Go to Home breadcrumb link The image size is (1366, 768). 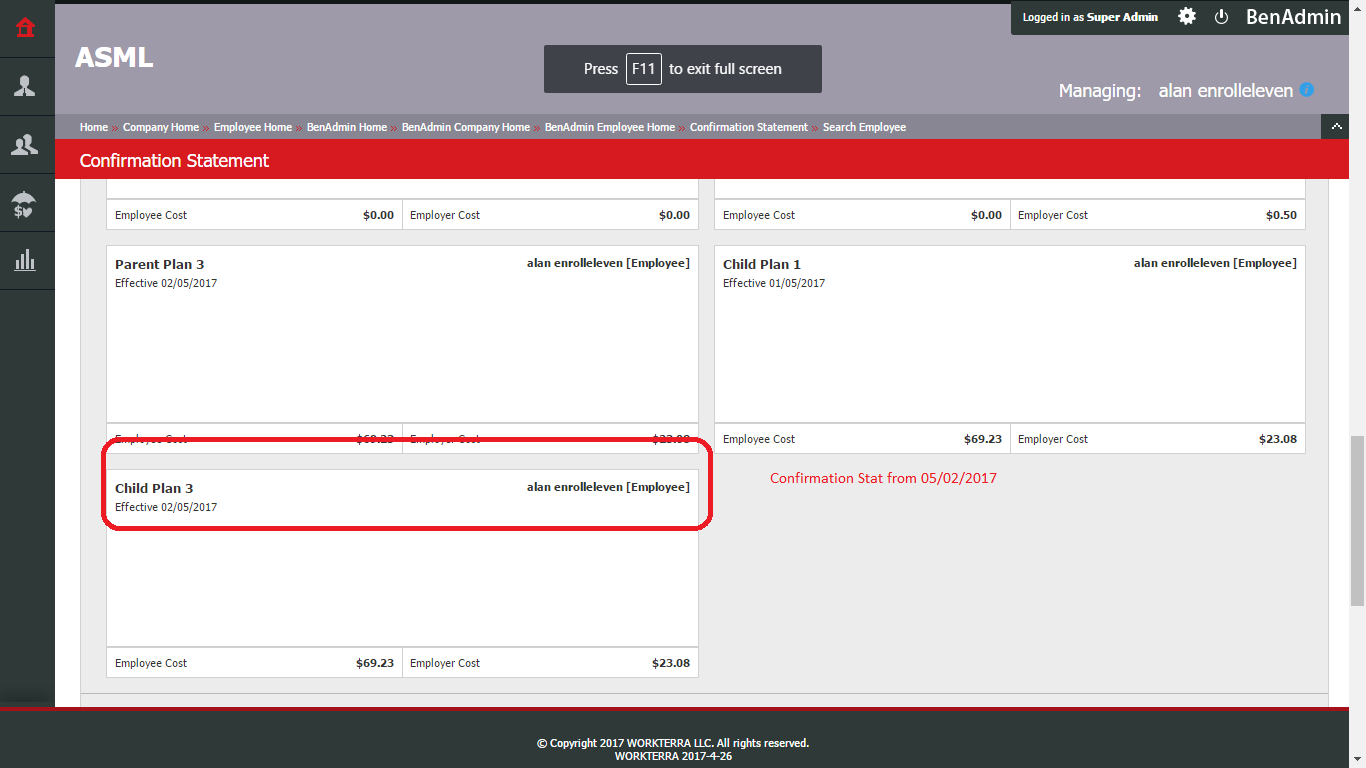pyautogui.click(x=94, y=127)
